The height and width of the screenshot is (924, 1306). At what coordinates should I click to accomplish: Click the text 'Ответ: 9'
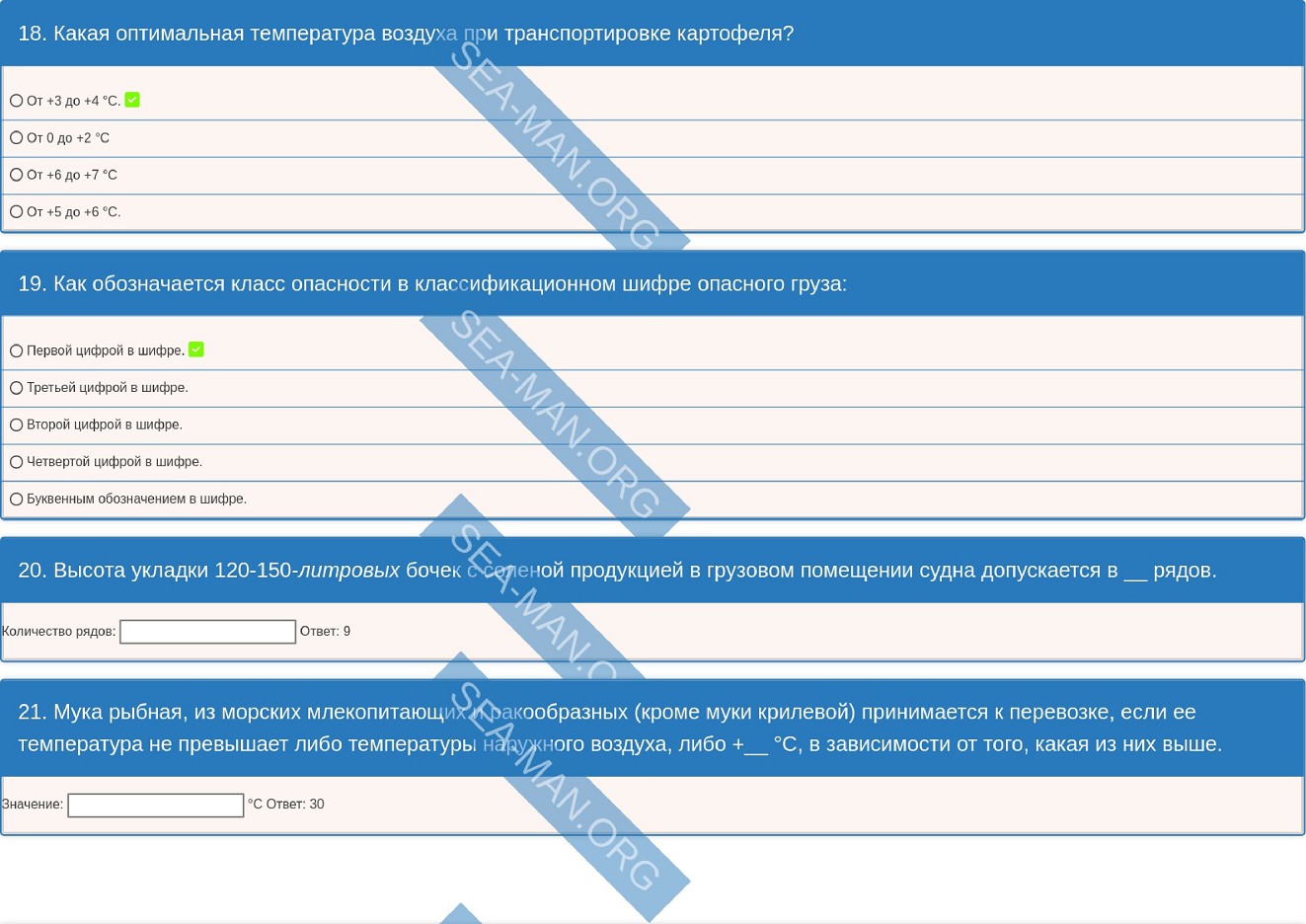tap(325, 632)
